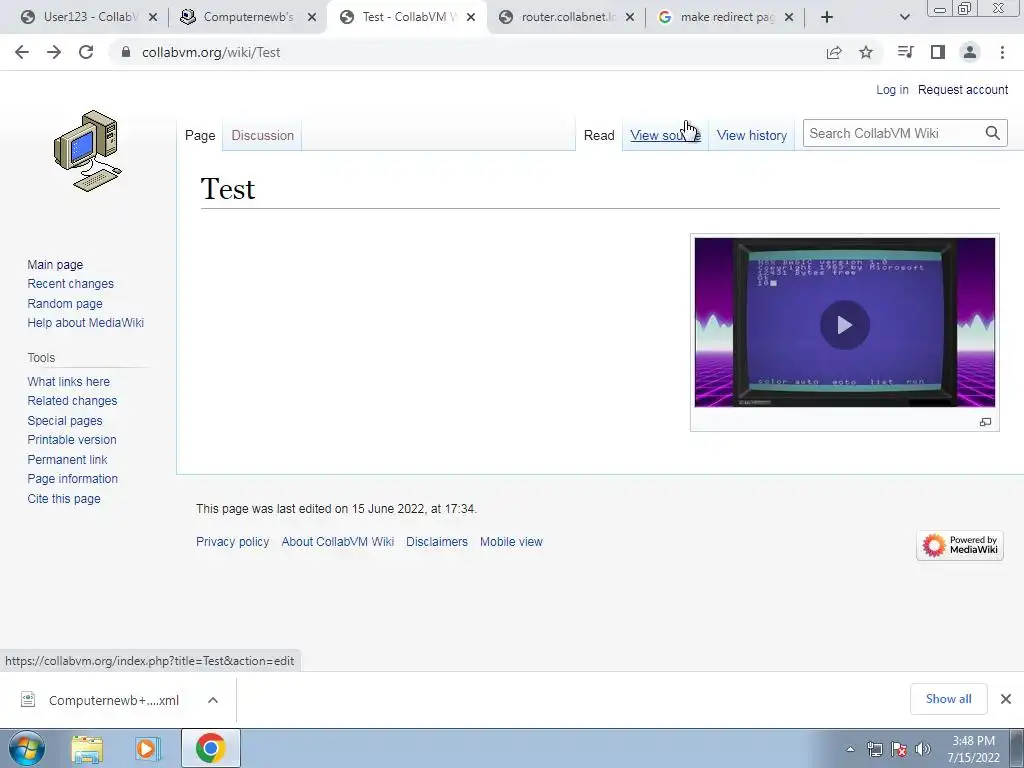Close the User123 - CollabVM tab
This screenshot has height=768, width=1024.
tap(153, 17)
